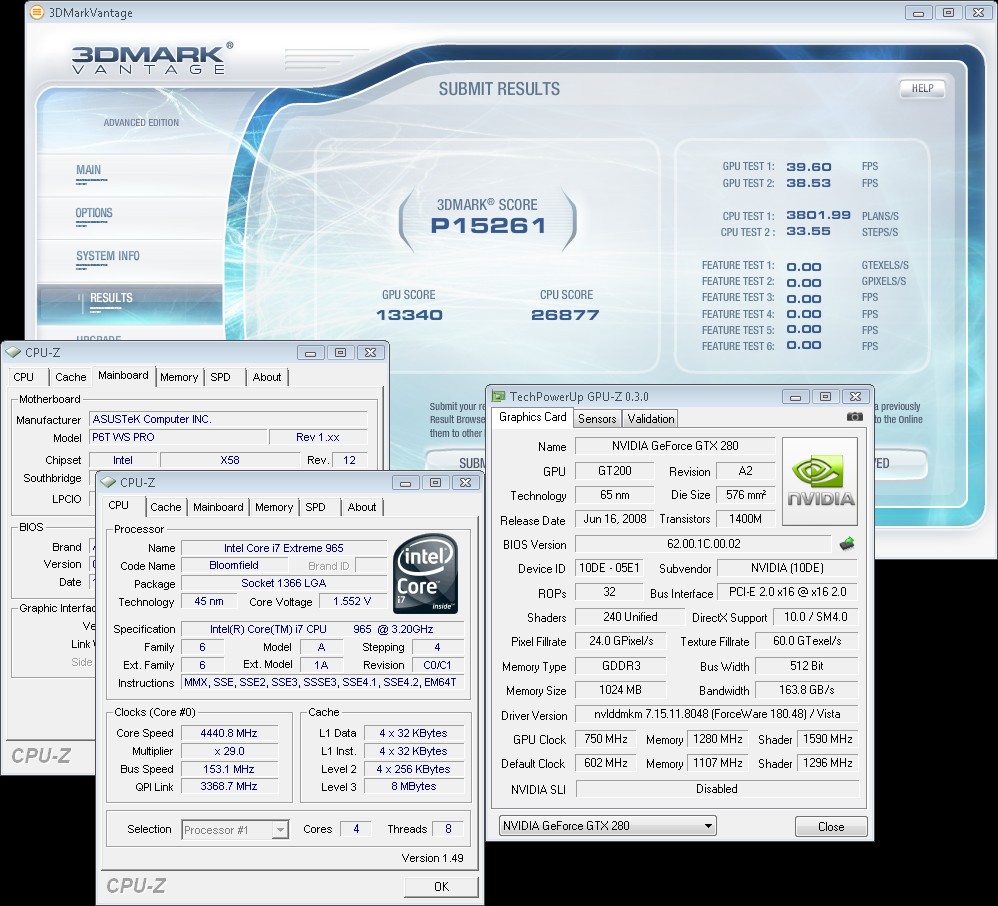Image resolution: width=998 pixels, height=906 pixels.
Task: Open Cache tab in front CPU-Z window
Action: [165, 507]
